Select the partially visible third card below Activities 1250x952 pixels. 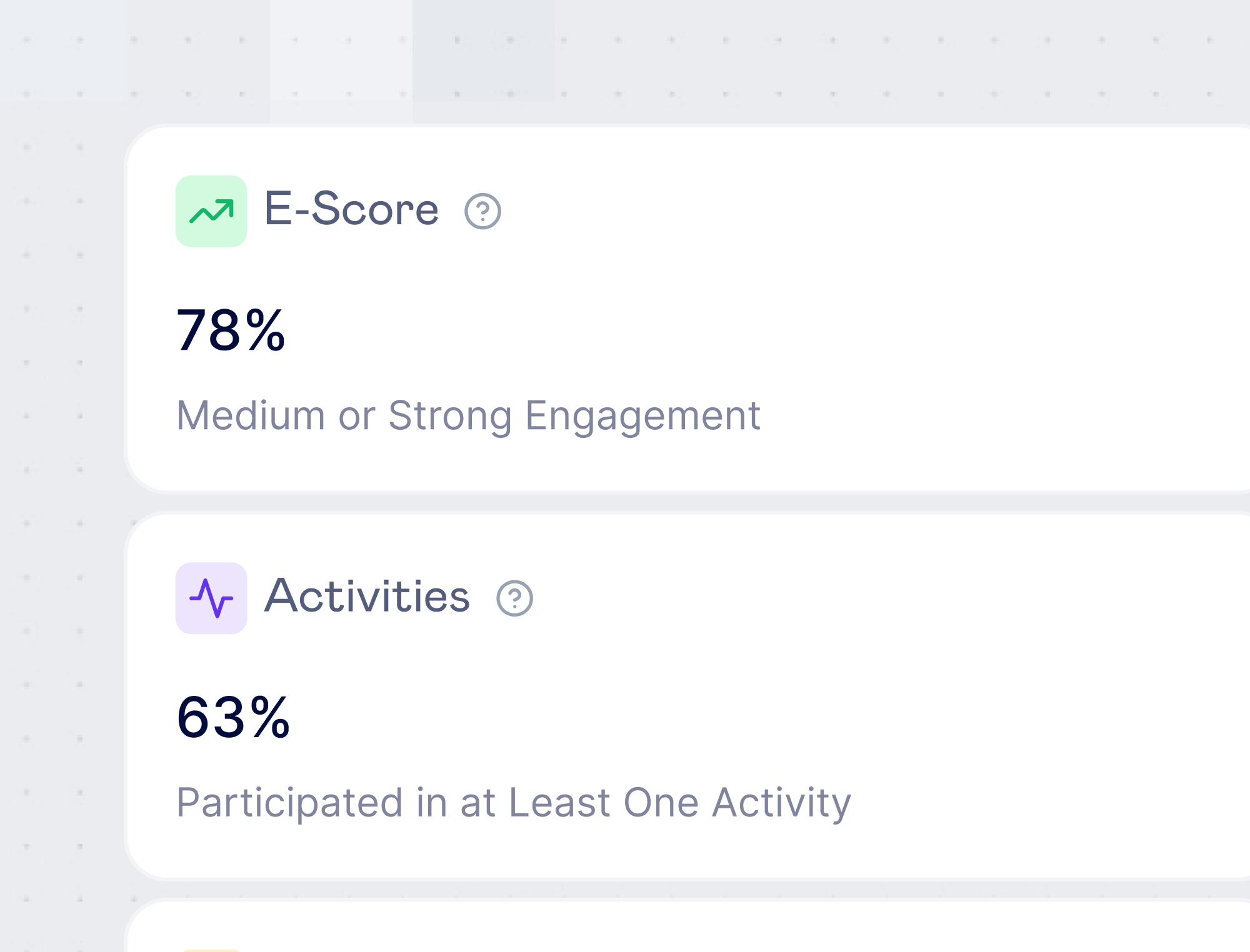[x=687, y=925]
